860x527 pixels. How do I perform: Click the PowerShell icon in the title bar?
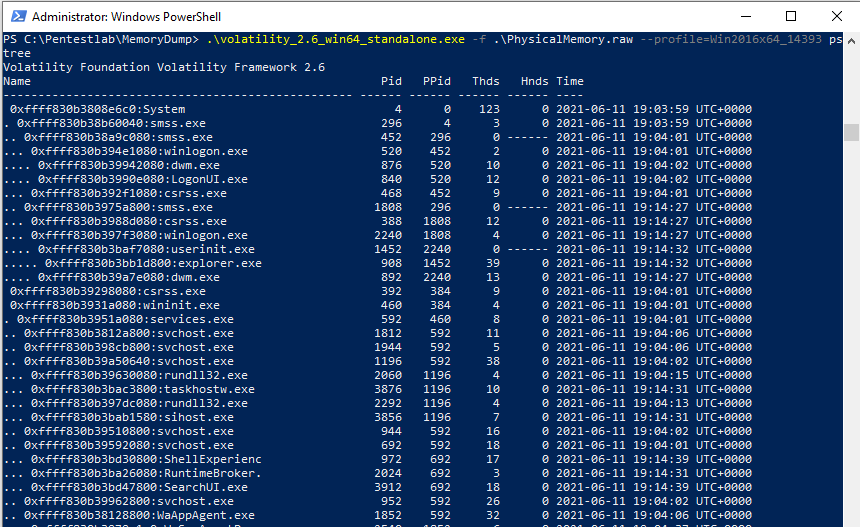tap(16, 16)
